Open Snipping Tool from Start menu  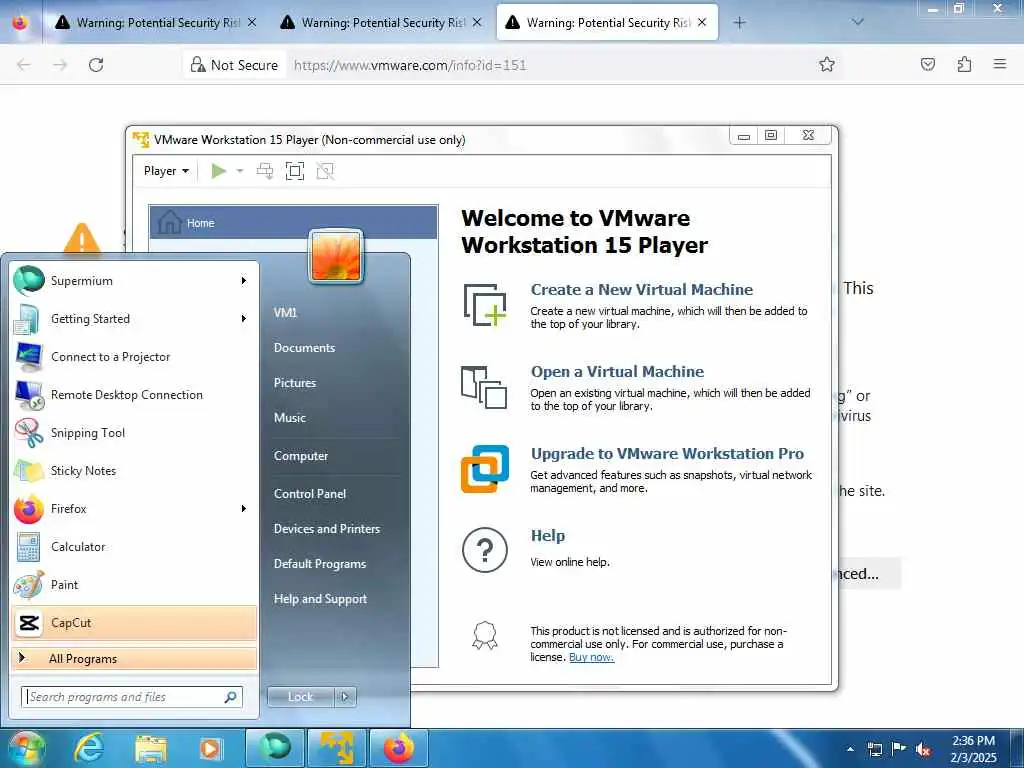click(x=134, y=432)
